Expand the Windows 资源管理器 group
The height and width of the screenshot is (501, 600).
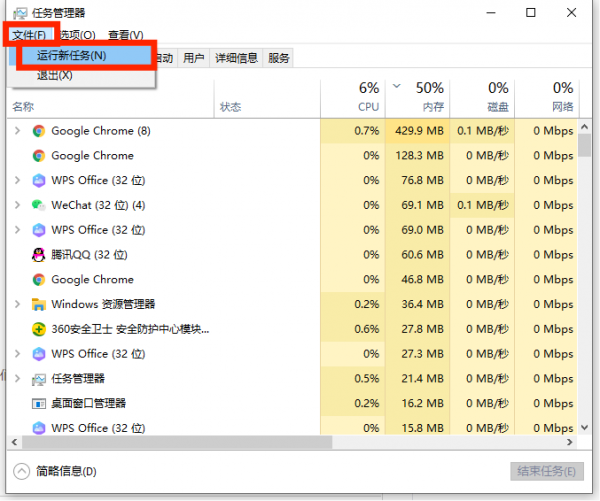(x=17, y=304)
